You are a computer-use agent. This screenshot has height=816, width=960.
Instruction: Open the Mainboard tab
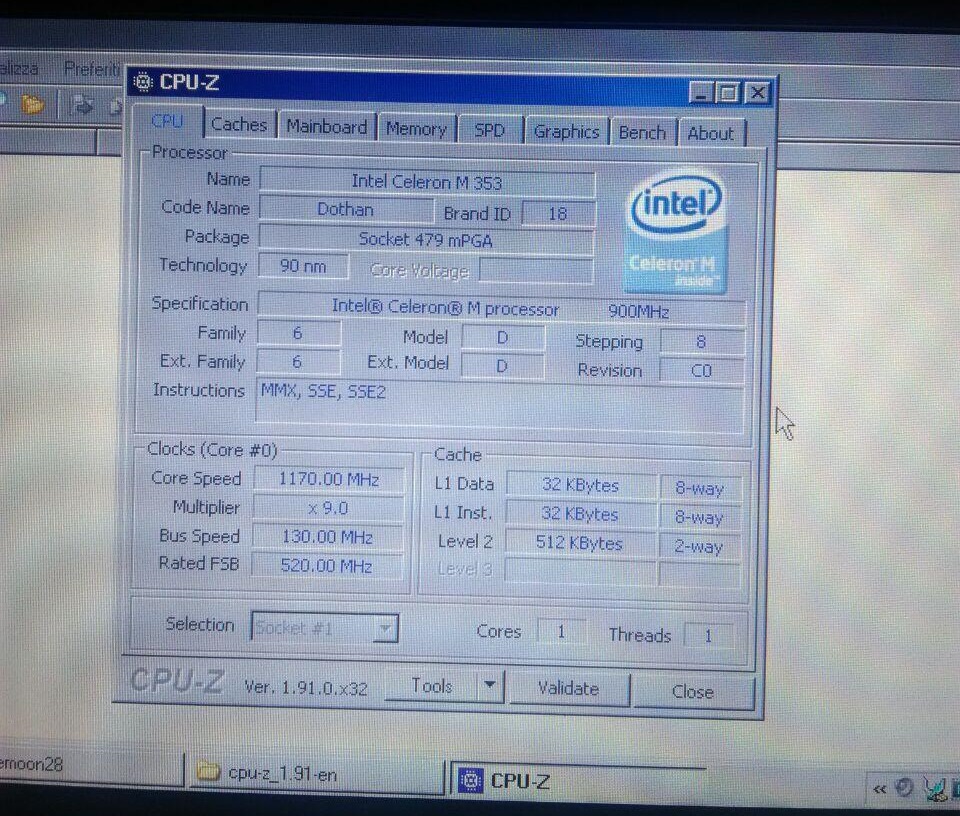point(326,127)
